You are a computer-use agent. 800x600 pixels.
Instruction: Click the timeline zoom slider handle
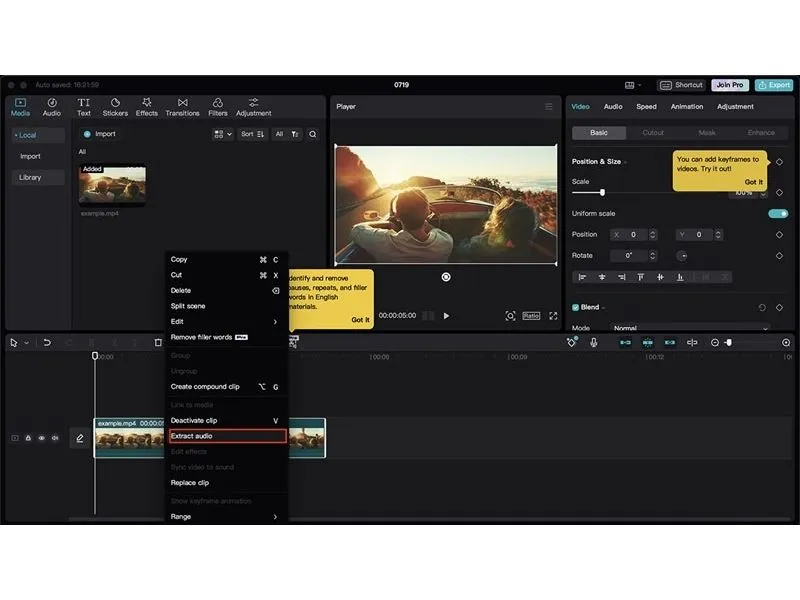coord(729,342)
